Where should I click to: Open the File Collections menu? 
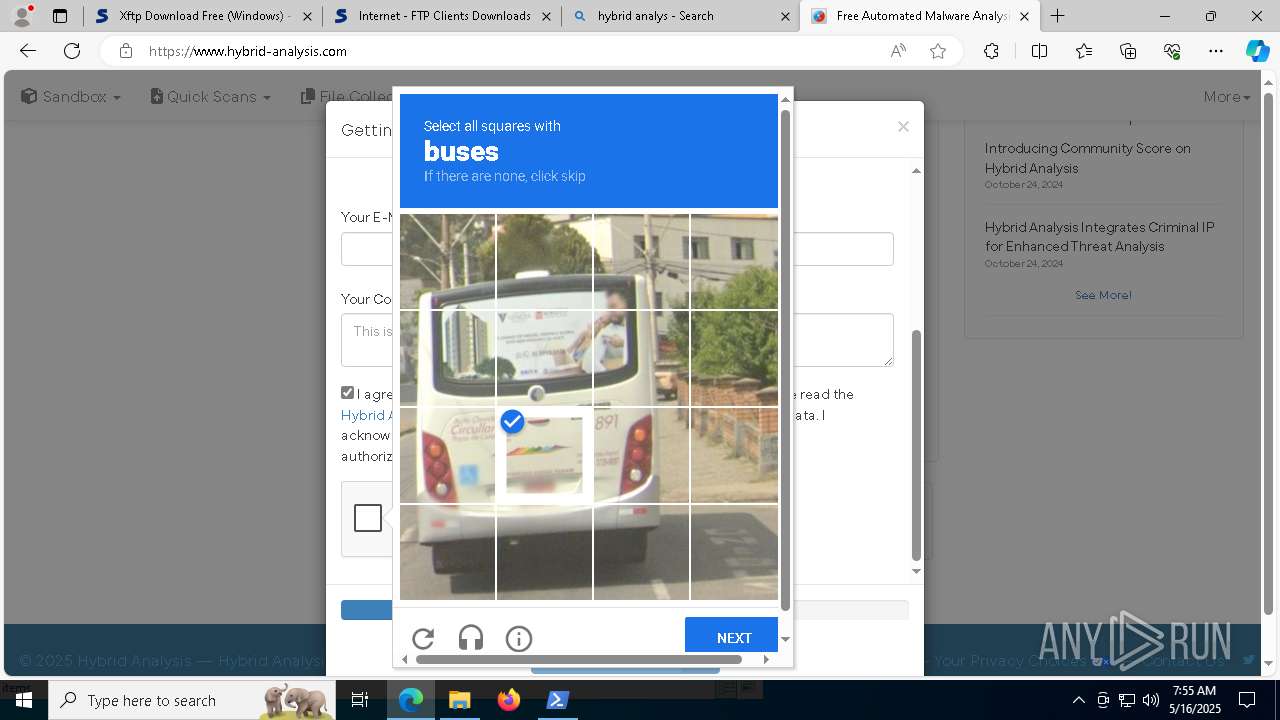pyautogui.click(x=347, y=97)
